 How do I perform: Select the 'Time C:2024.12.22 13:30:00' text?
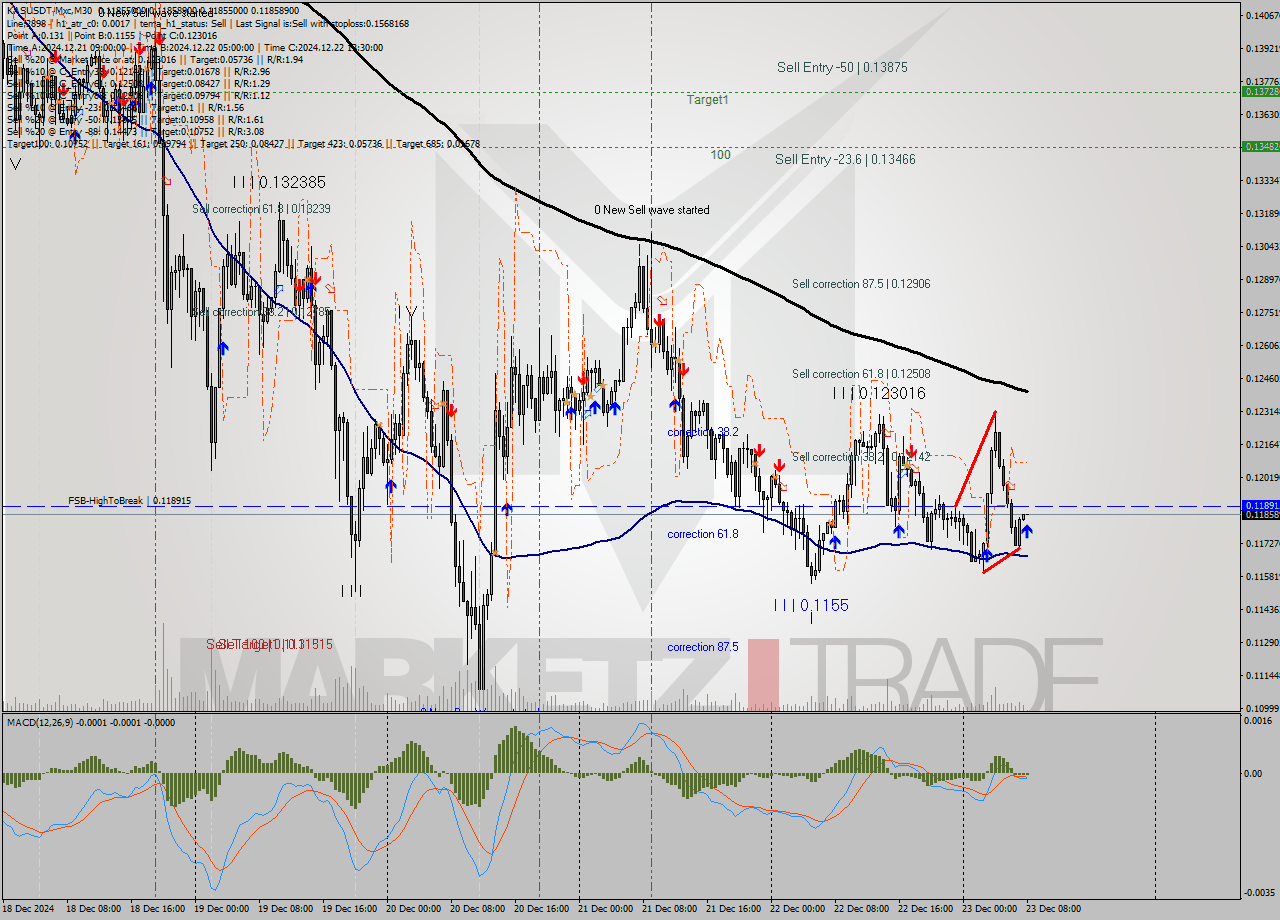click(323, 47)
